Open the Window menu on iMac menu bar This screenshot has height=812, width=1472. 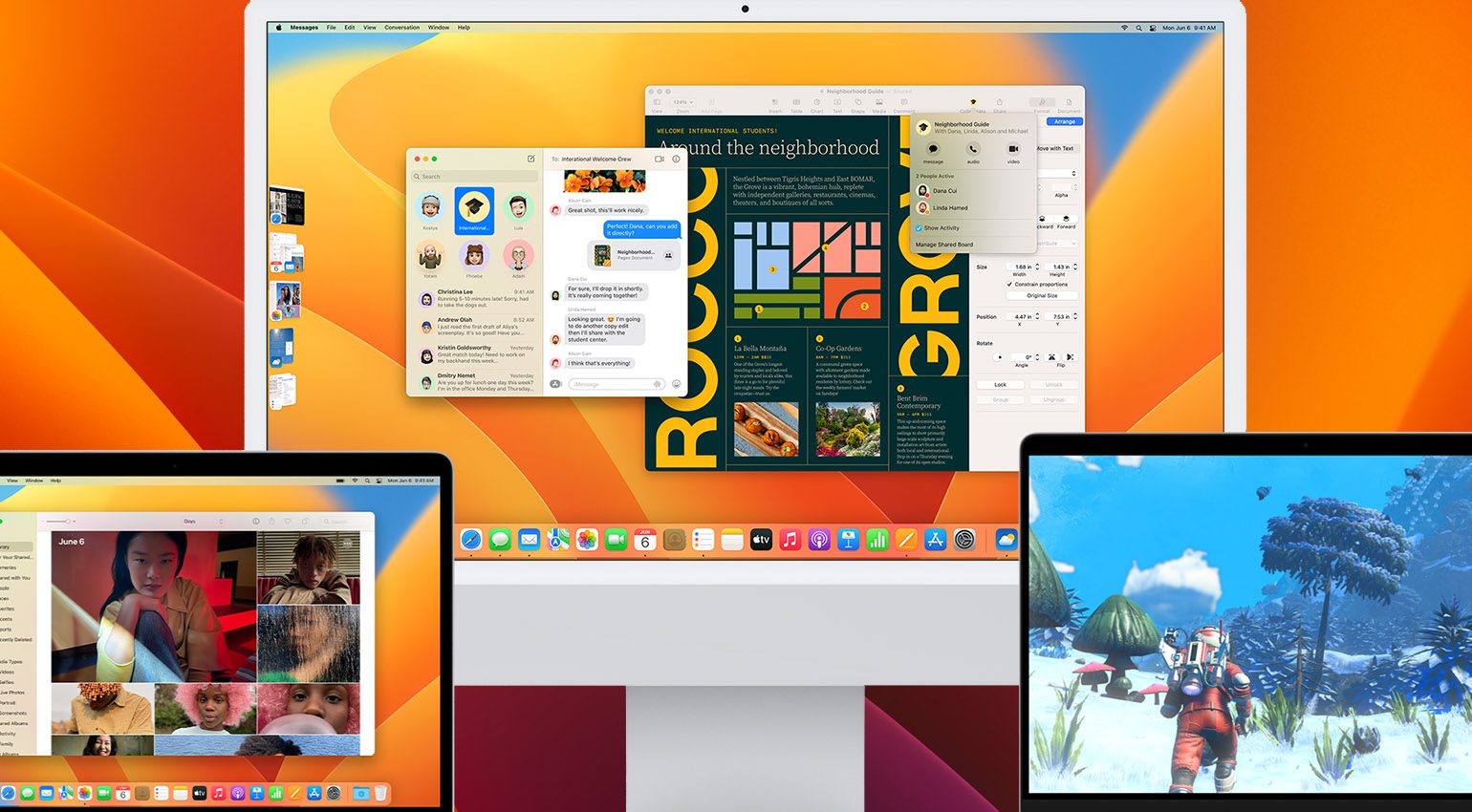tap(439, 28)
